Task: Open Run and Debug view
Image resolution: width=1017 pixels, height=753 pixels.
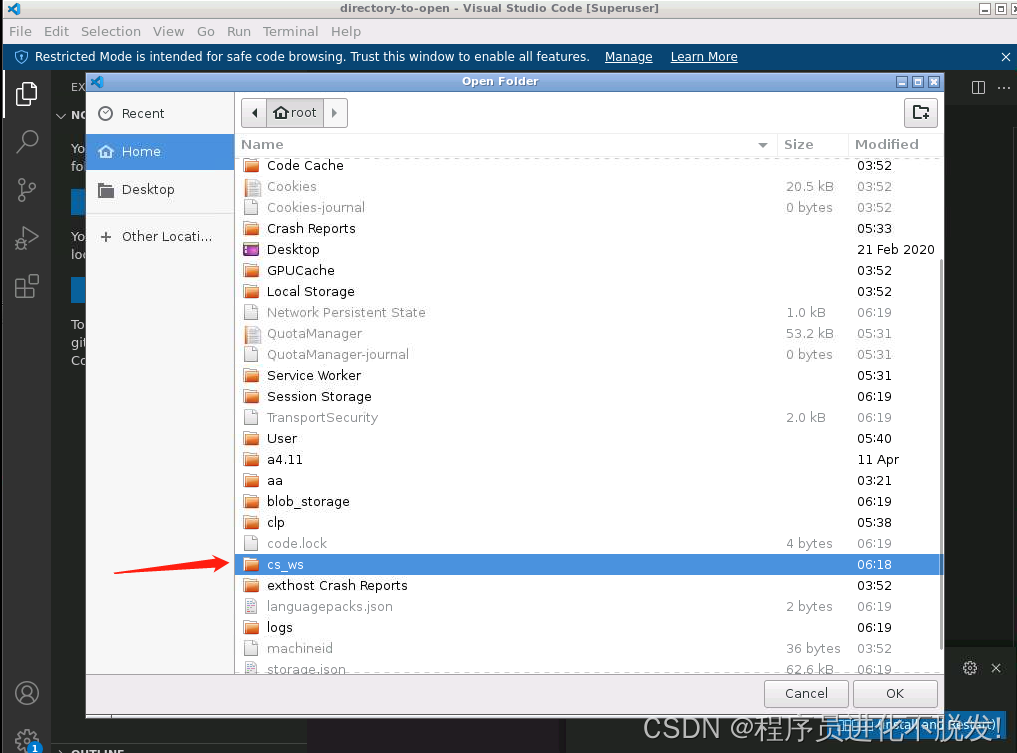Action: tap(27, 238)
